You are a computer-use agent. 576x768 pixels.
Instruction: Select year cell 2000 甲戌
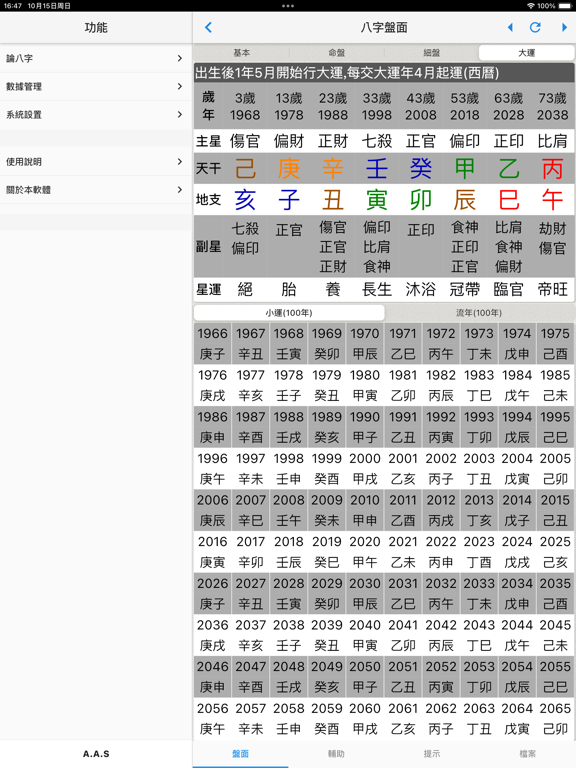365,468
